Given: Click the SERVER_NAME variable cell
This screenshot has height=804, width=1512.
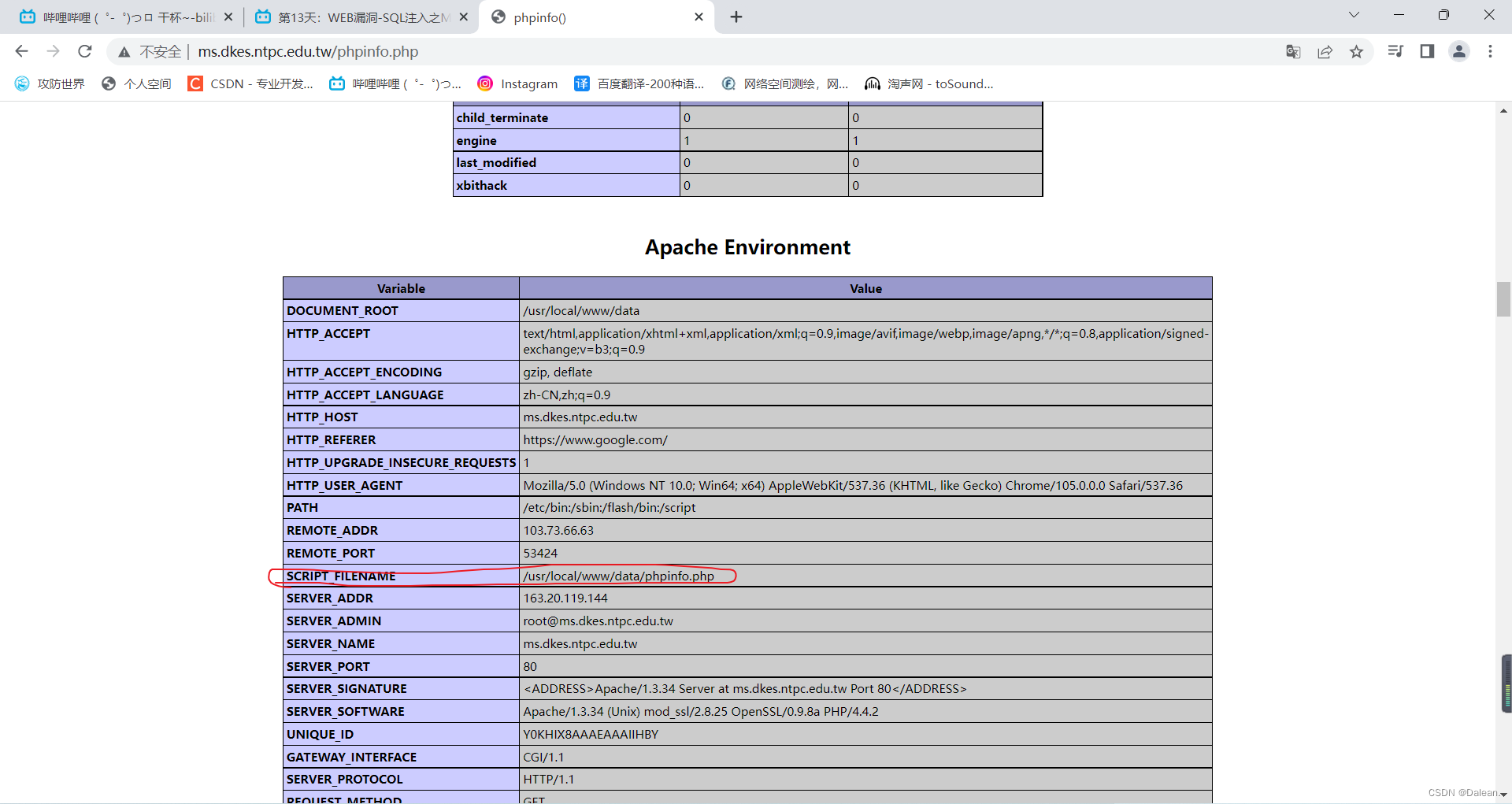Looking at the screenshot, I should tap(401, 643).
